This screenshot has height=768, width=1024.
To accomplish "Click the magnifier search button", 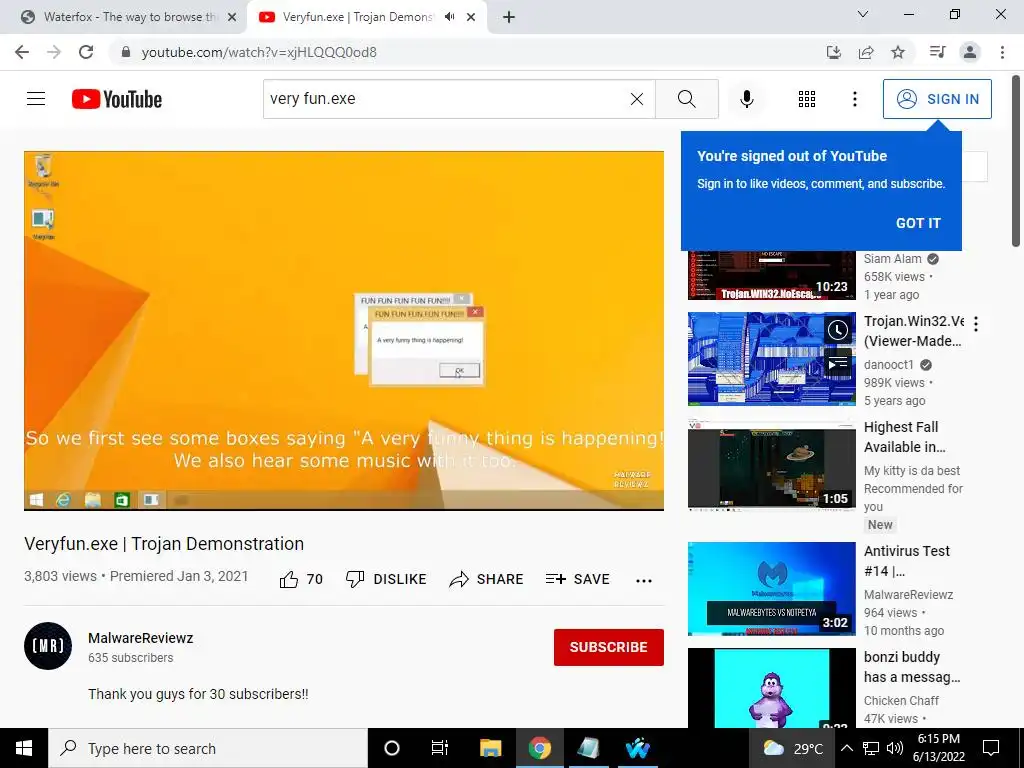I will coord(686,99).
